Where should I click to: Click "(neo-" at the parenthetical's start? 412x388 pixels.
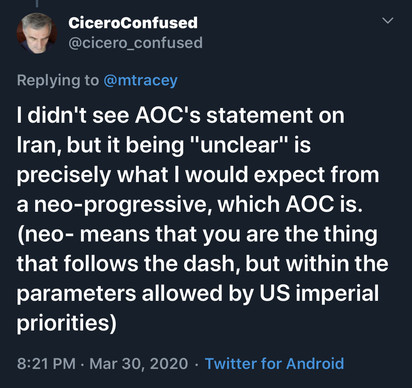click(46, 234)
